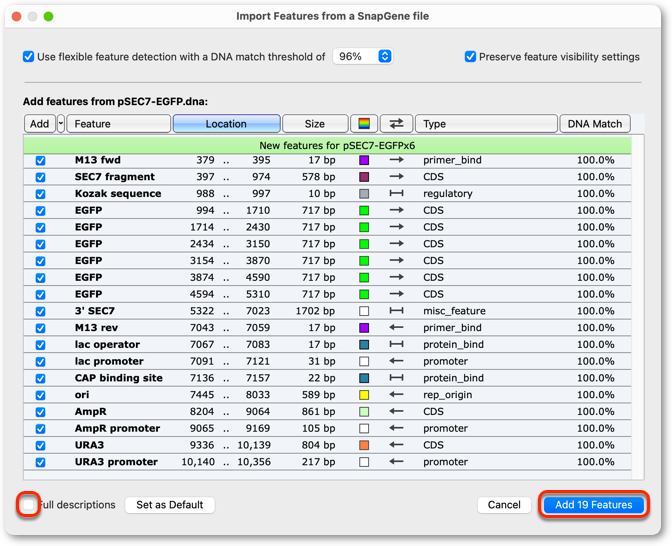Viewport: 672px width, 546px height.
Task: Sort by Location column header
Action: (226, 124)
